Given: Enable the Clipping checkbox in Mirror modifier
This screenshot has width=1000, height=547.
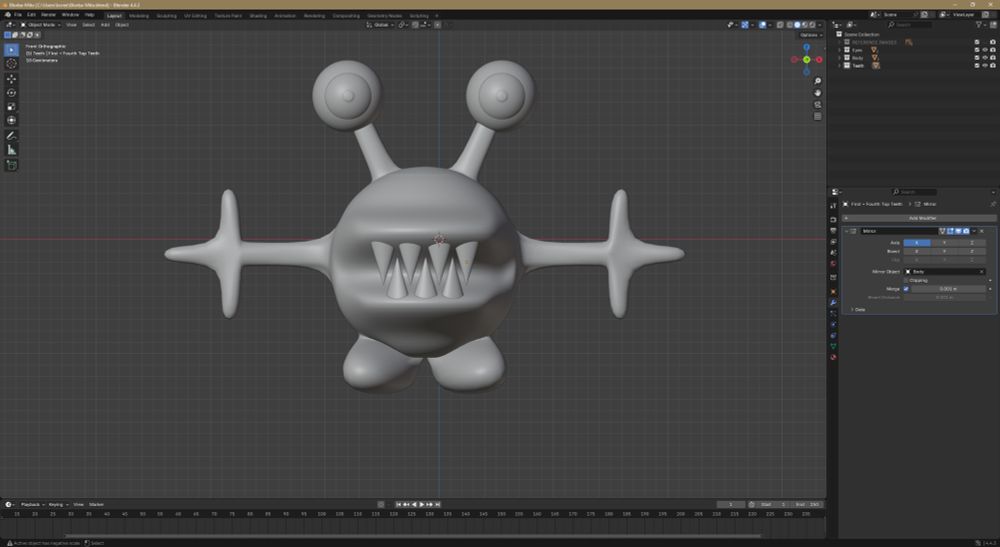Looking at the screenshot, I should click(907, 280).
